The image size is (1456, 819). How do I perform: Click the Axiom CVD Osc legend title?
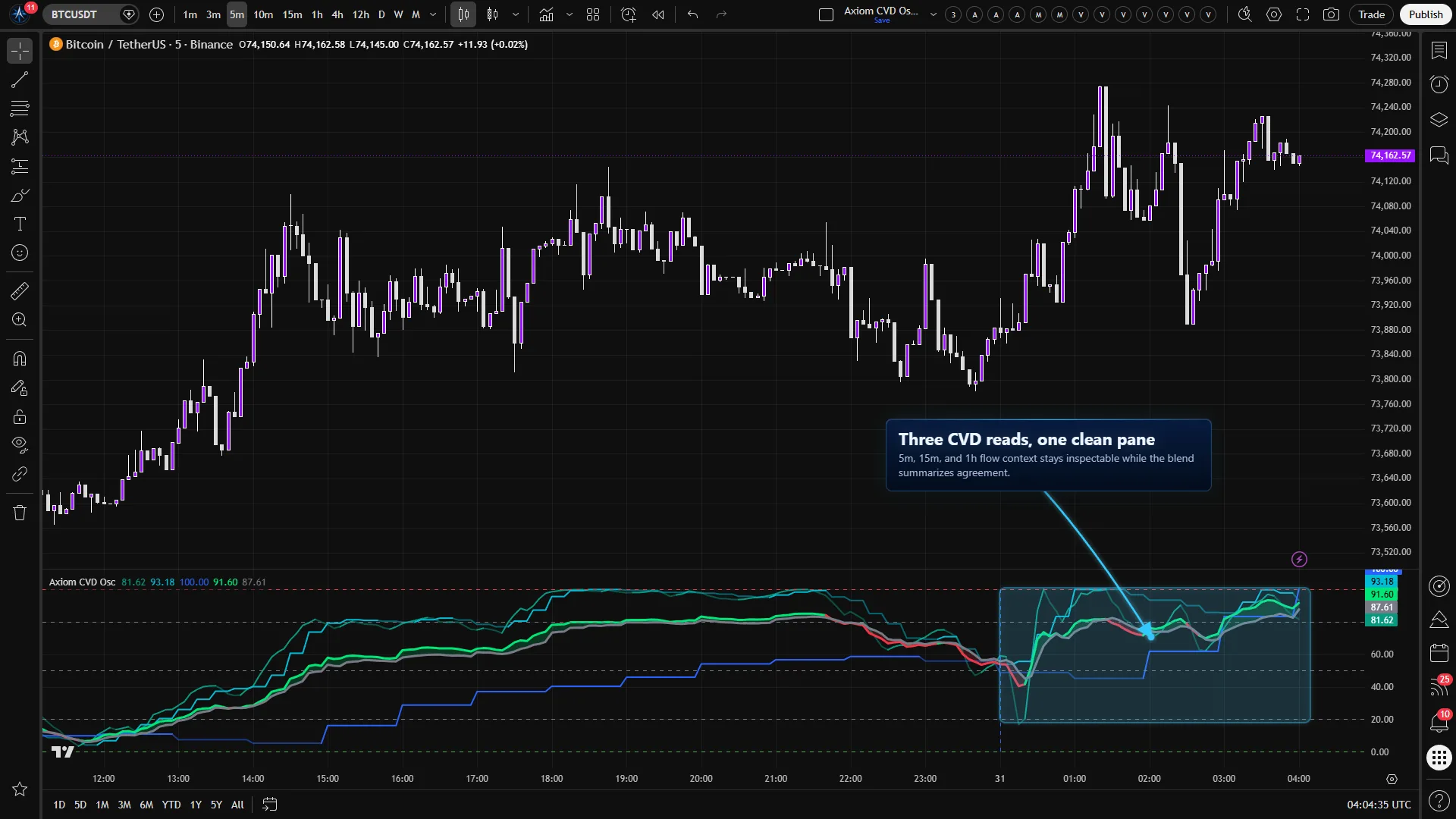click(82, 582)
